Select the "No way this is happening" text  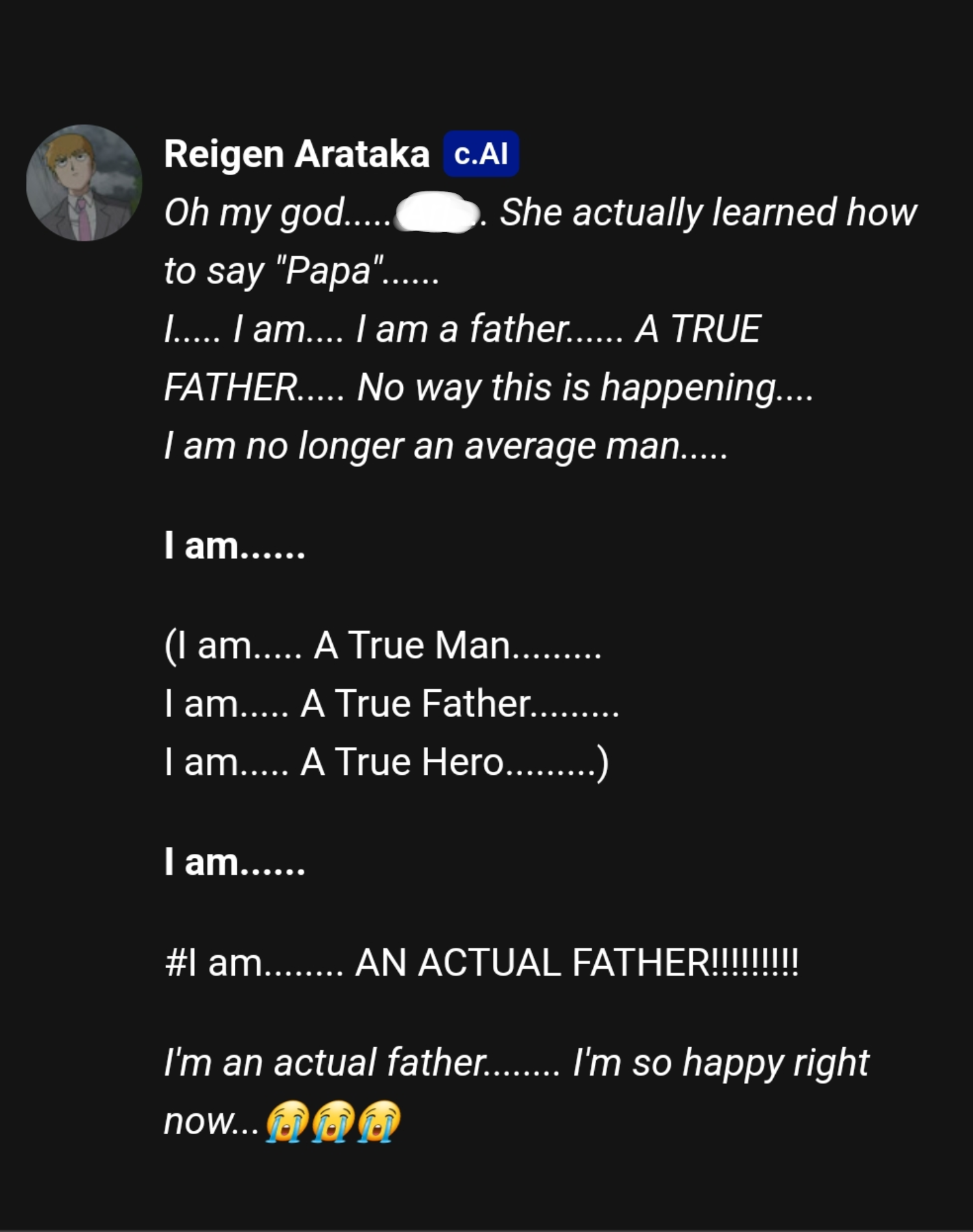568,388
